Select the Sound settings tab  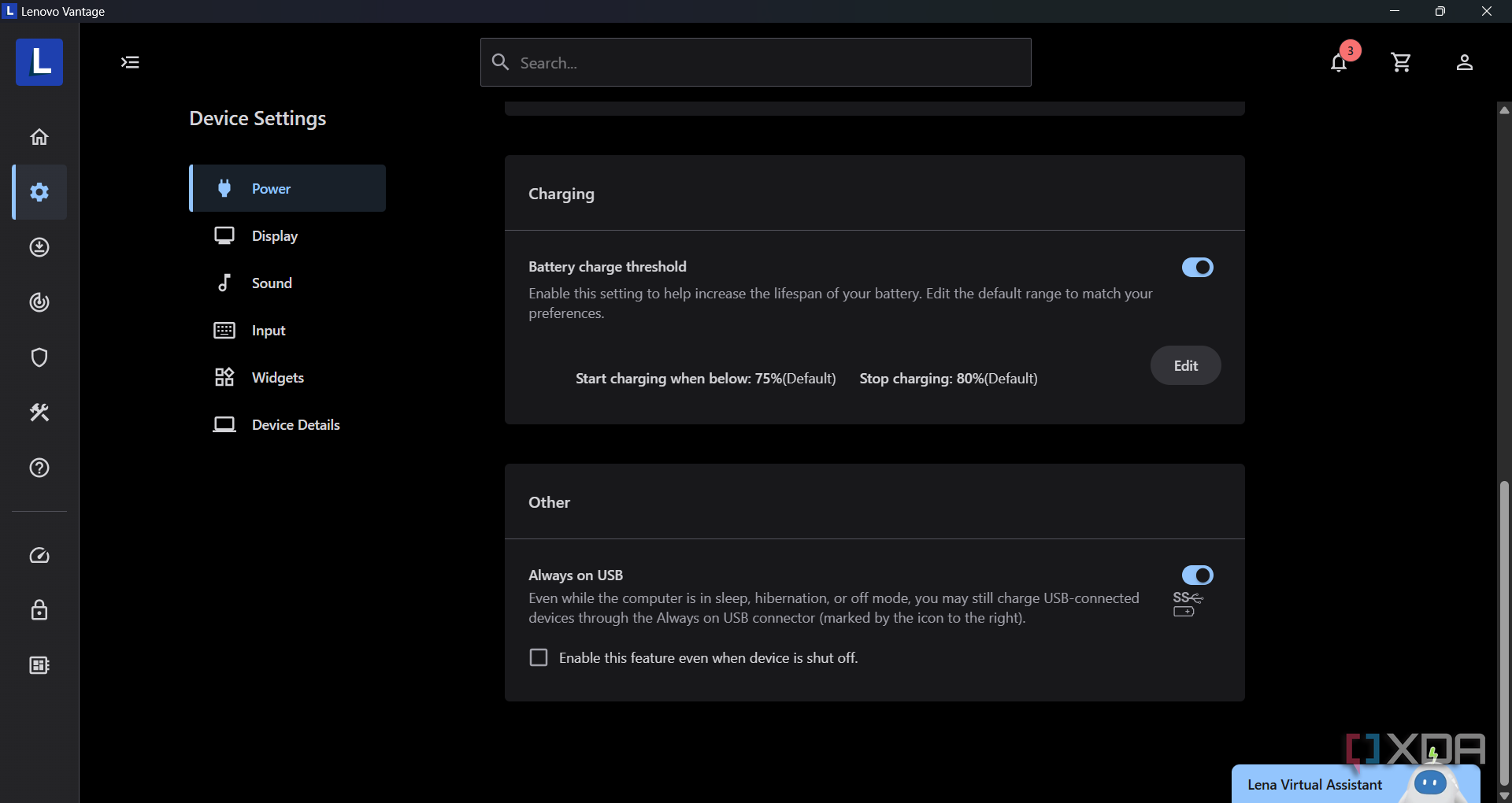287,283
